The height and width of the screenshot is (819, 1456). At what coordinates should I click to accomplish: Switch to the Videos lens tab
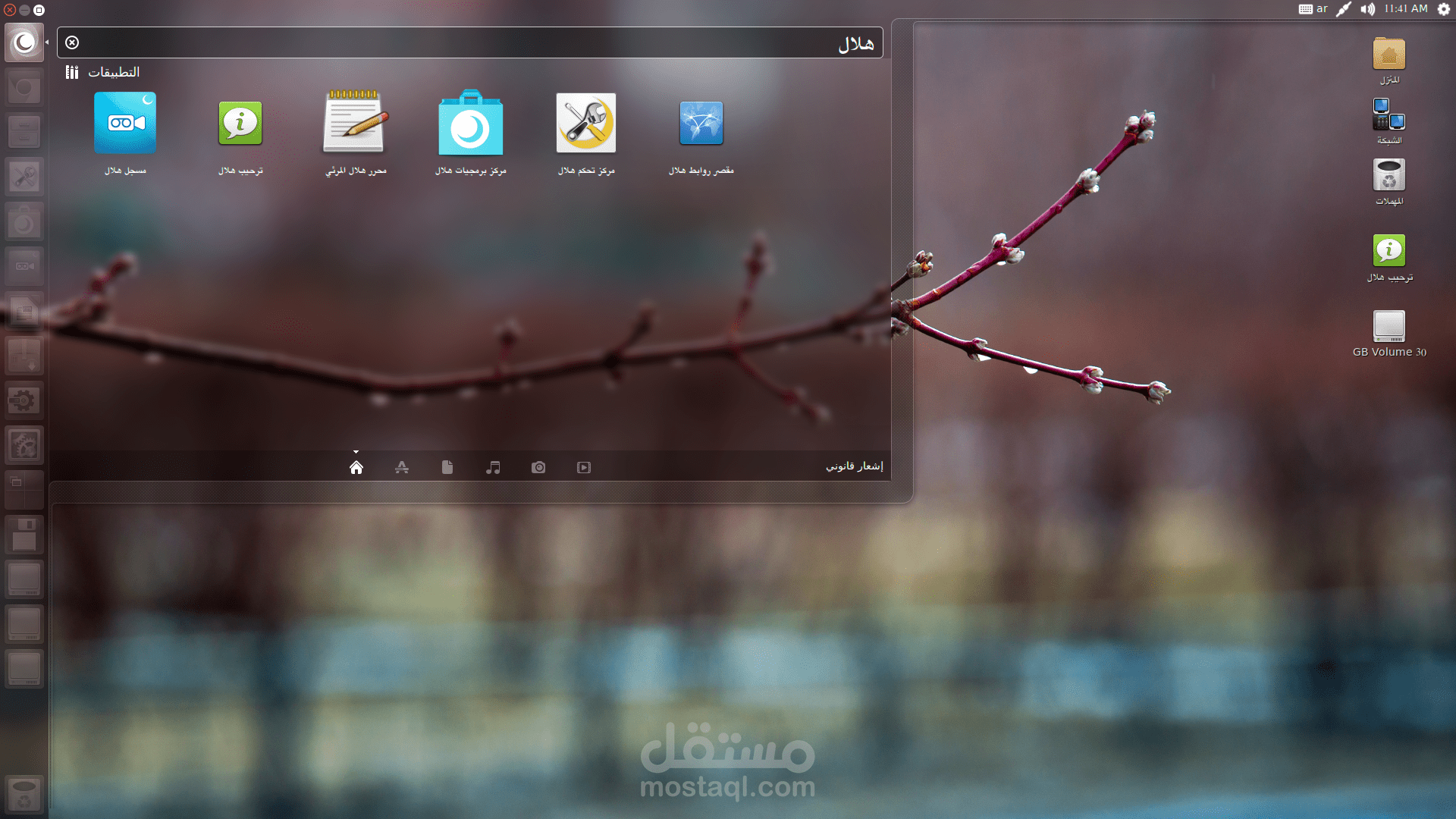pyautogui.click(x=584, y=467)
